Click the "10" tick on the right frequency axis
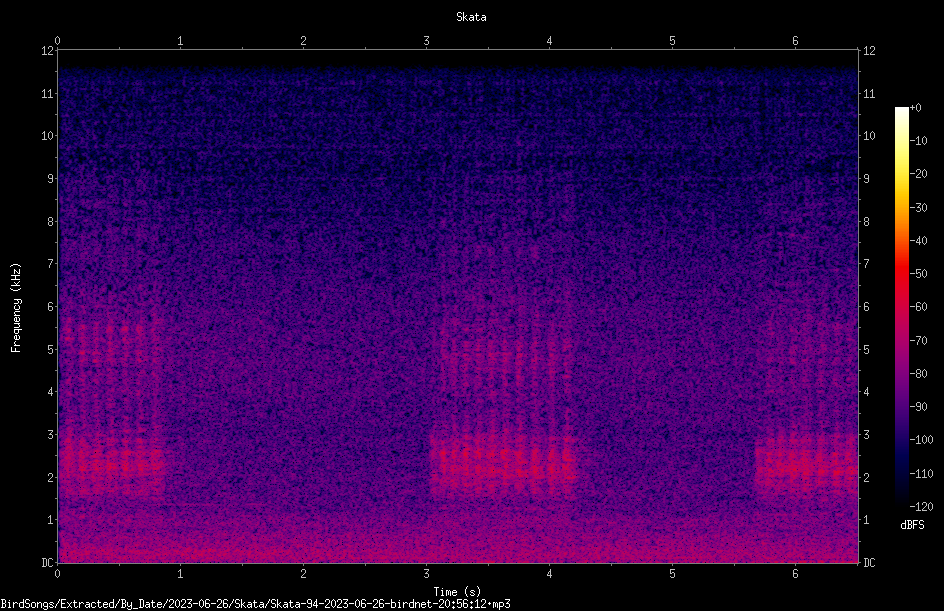944x611 pixels. click(x=869, y=136)
